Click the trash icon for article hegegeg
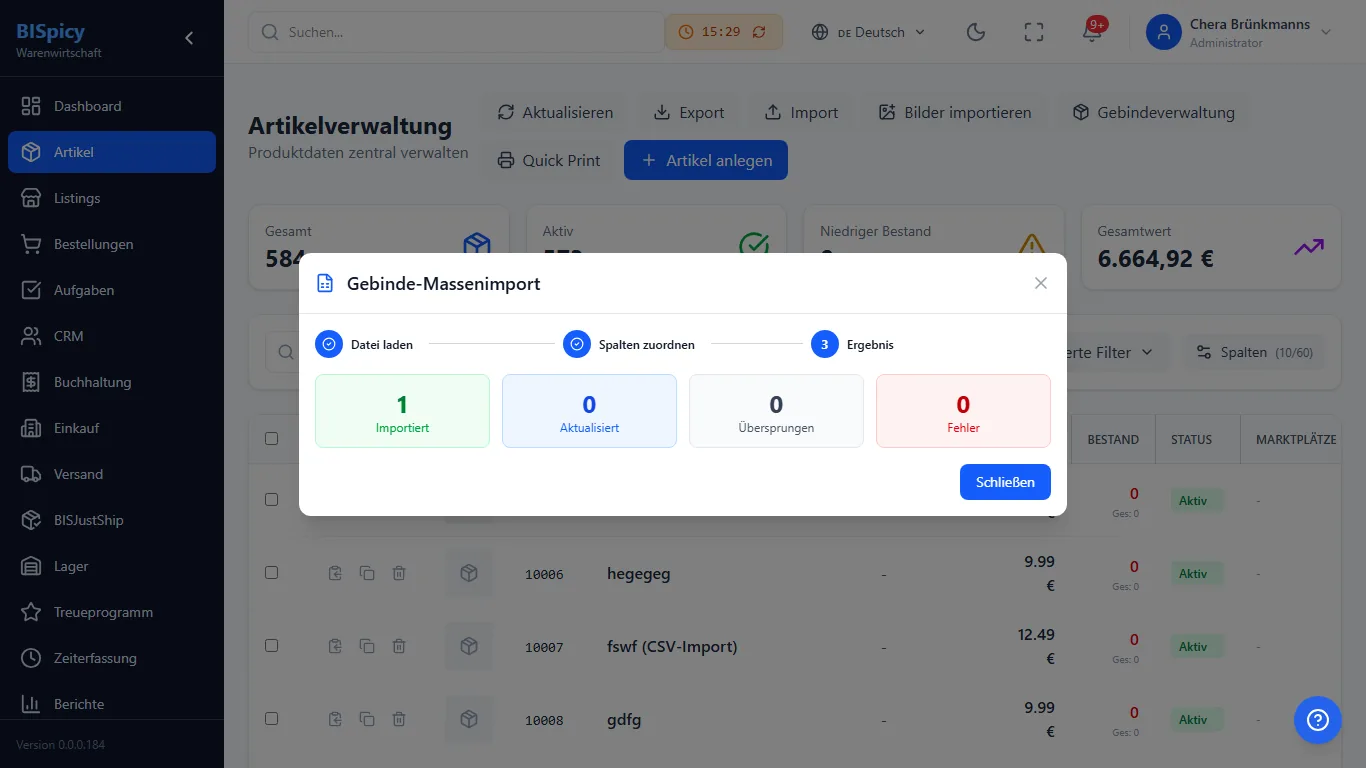The height and width of the screenshot is (768, 1366). [399, 573]
